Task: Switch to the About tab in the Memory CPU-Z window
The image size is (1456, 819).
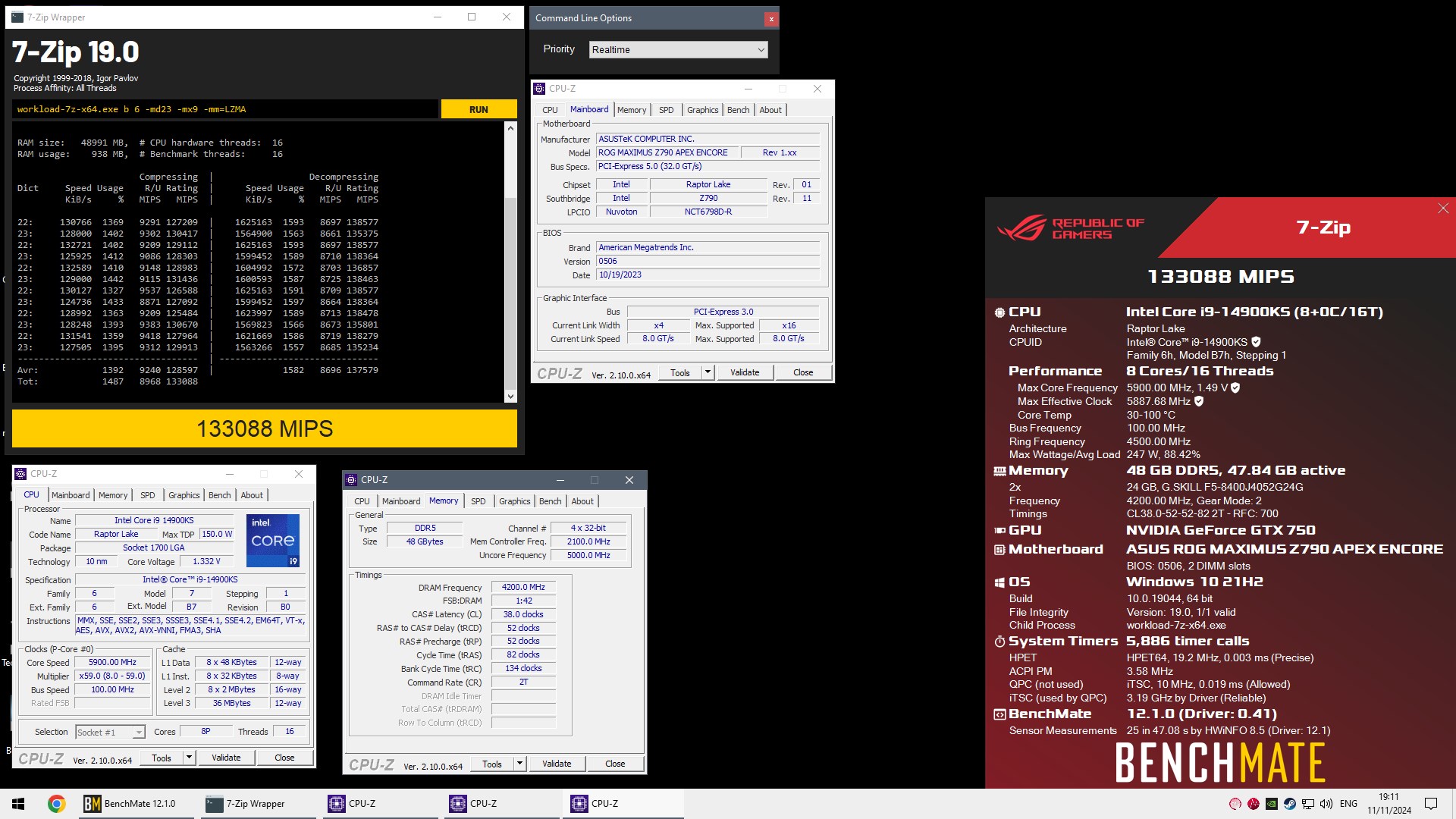Action: point(582,501)
